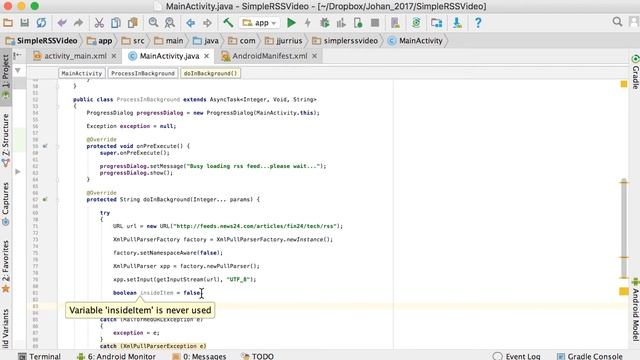
Task: Click the Cut scissors icon
Action: coord(99,23)
